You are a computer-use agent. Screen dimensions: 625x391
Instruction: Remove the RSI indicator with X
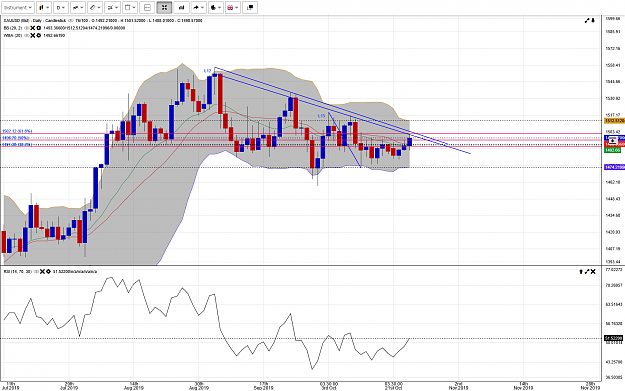click(x=42, y=271)
